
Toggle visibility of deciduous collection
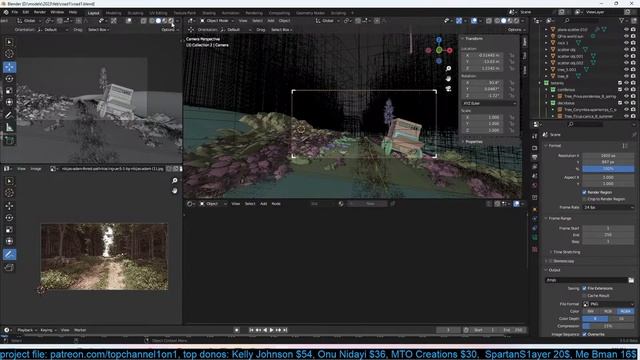(x=626, y=103)
